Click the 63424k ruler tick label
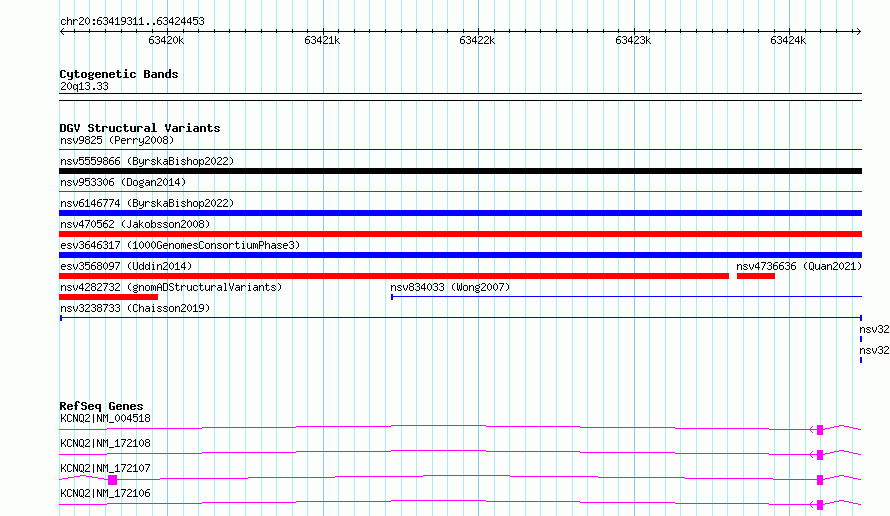The height and width of the screenshot is (516, 890). (x=788, y=40)
